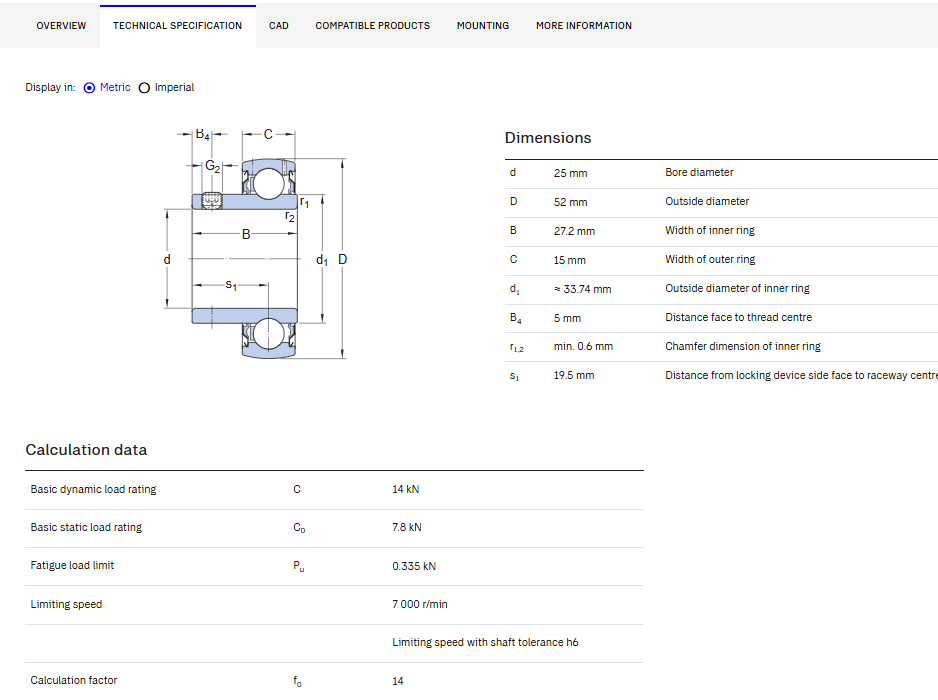938x700 pixels.
Task: Click the 'Outside diameter' description text
Action: 707,202
